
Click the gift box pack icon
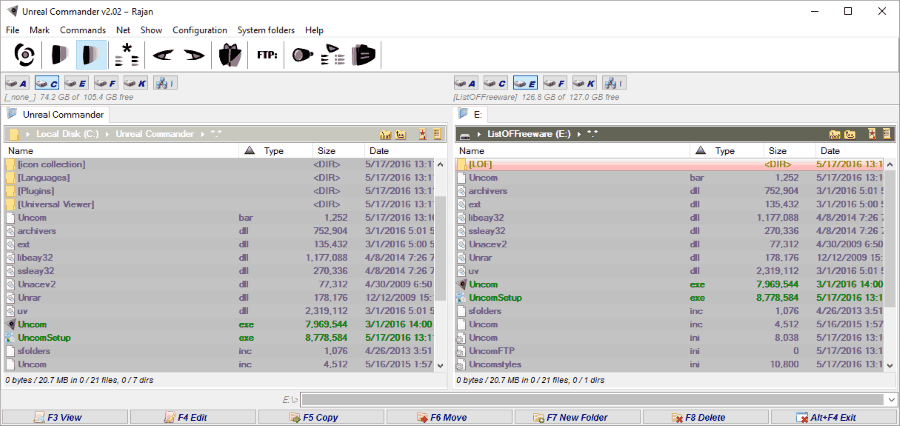(x=230, y=55)
